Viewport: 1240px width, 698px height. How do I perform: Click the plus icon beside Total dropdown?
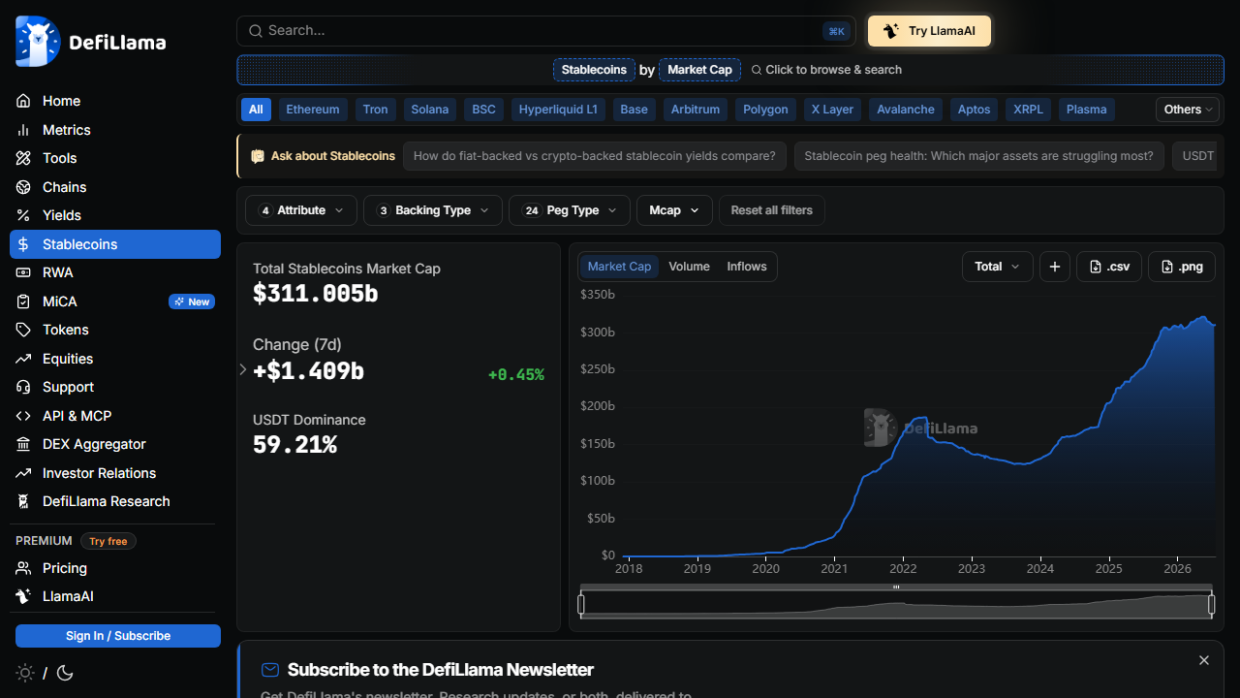point(1055,266)
